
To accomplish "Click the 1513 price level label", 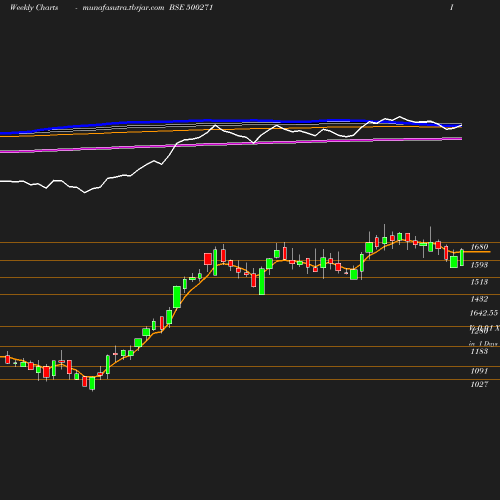I will (x=479, y=282).
